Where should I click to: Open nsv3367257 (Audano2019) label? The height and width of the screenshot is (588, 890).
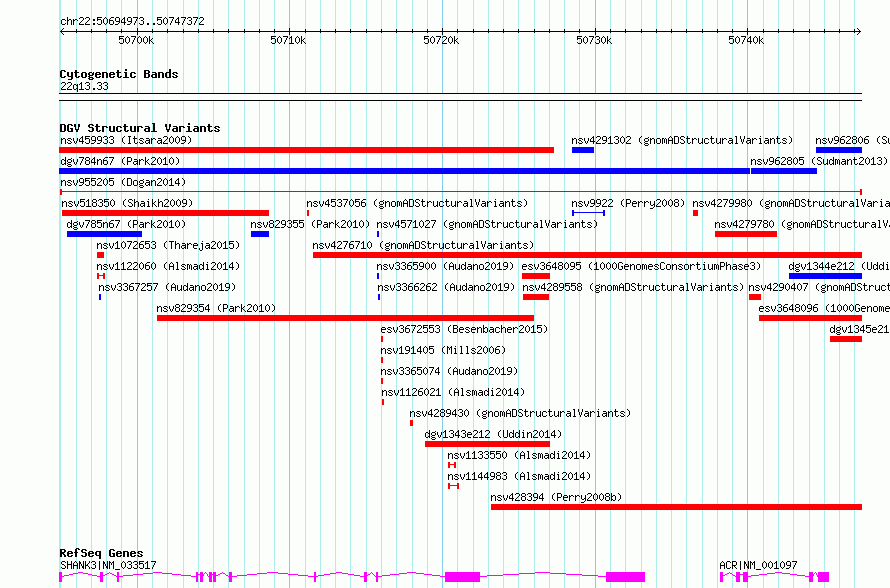click(167, 287)
